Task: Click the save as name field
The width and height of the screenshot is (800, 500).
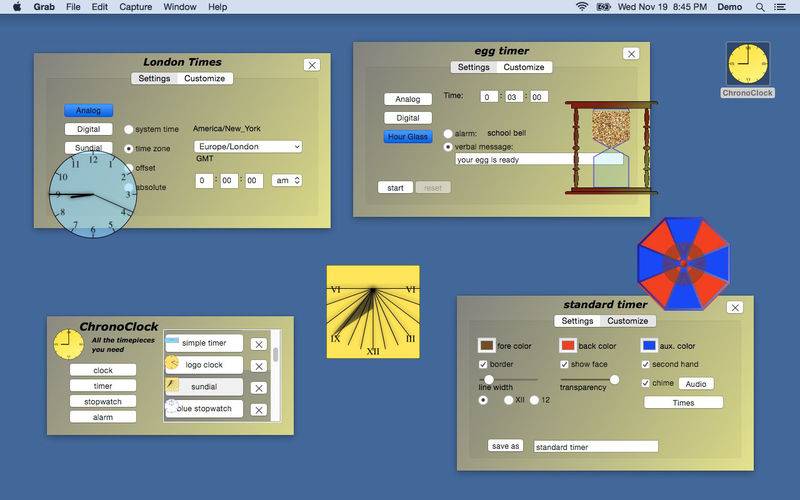Action: [x=596, y=447]
